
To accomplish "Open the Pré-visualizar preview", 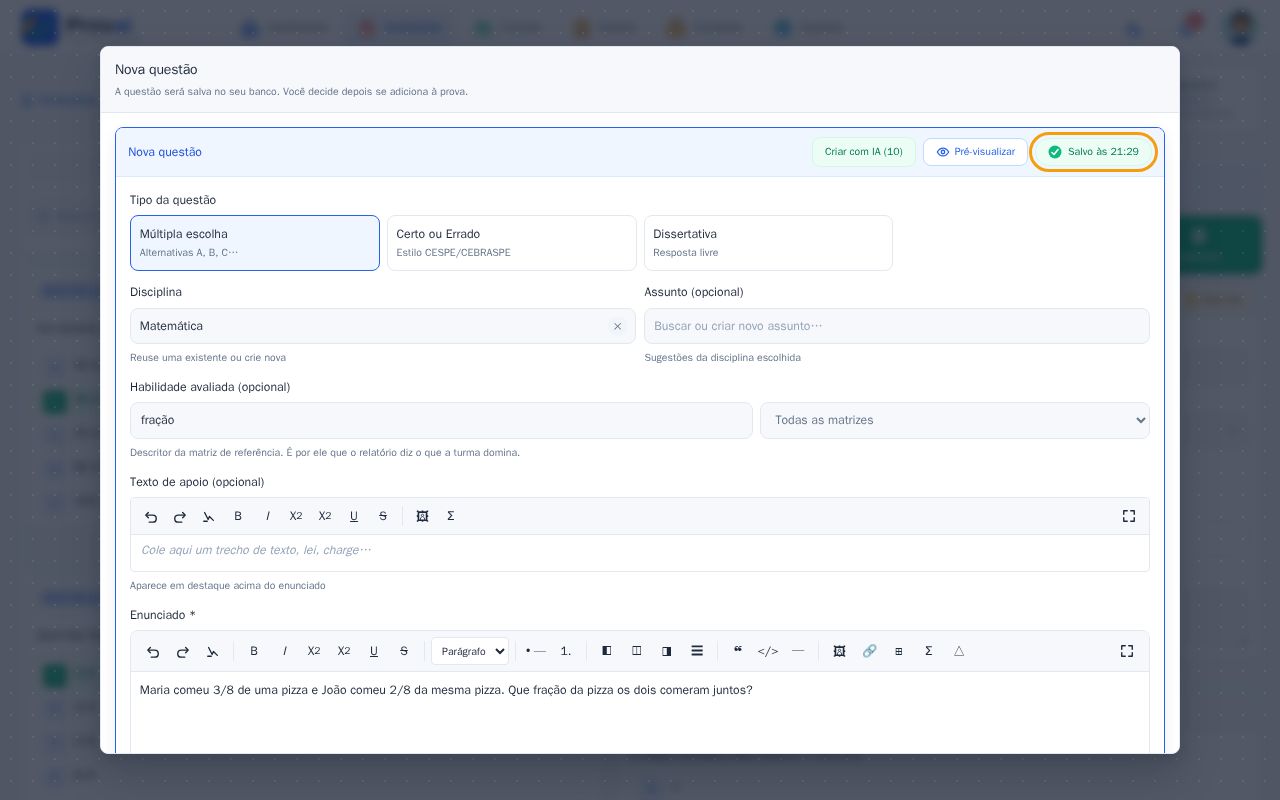I will (x=975, y=152).
